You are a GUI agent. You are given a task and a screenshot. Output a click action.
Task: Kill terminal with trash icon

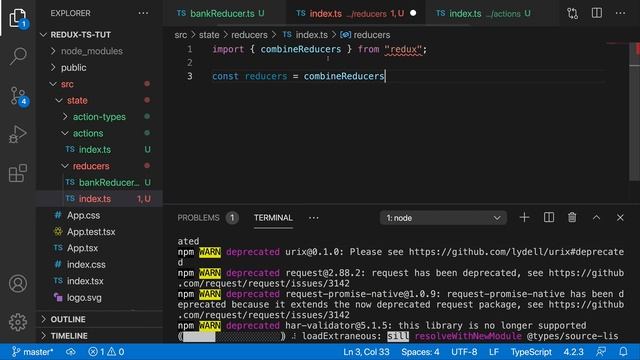tap(572, 218)
